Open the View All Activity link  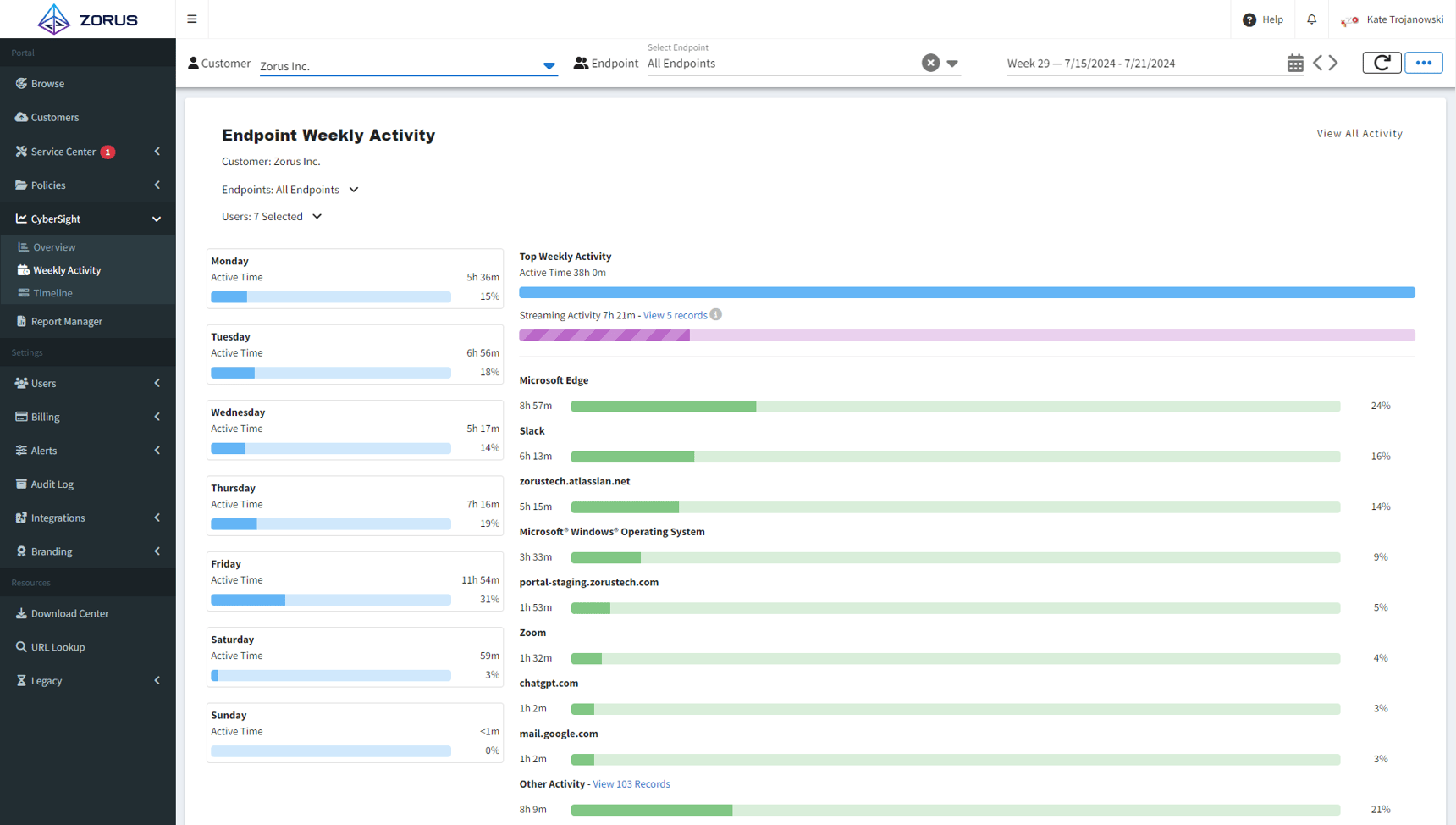(x=1359, y=134)
